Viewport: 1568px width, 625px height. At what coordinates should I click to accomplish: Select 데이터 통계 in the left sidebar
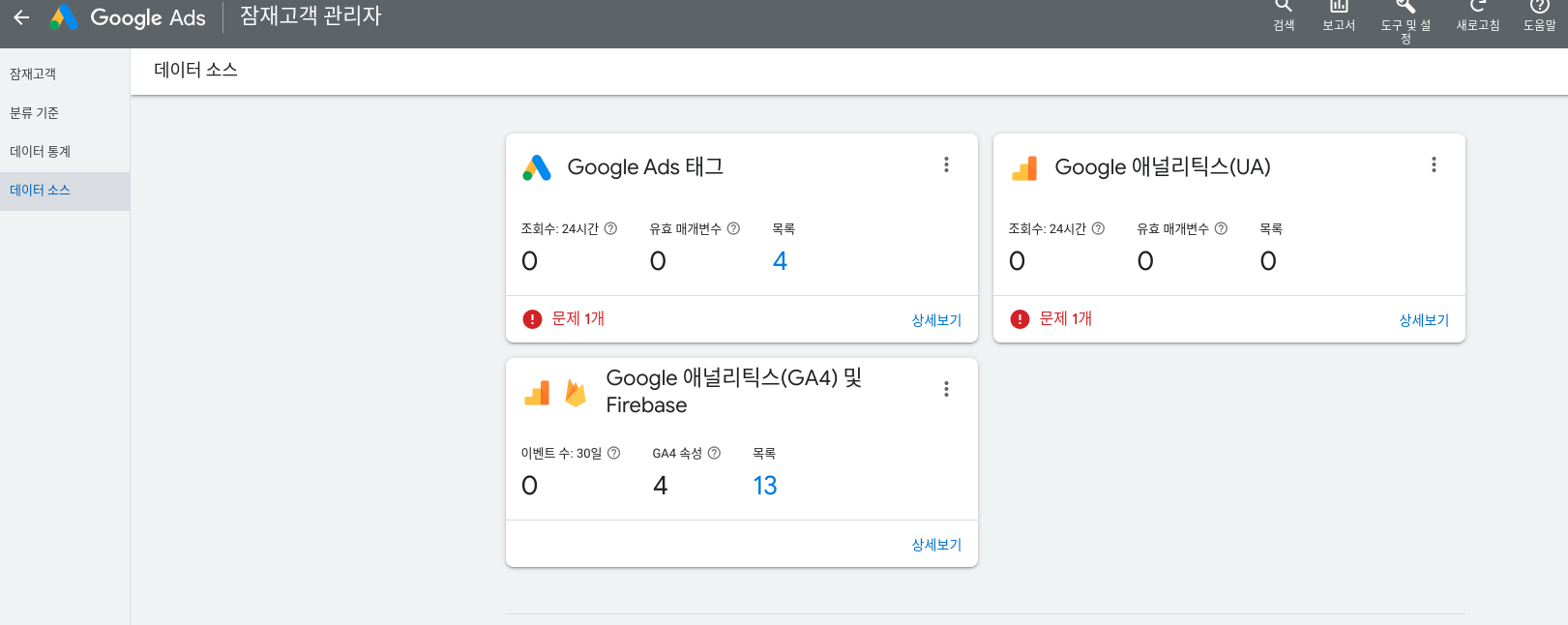[65, 152]
